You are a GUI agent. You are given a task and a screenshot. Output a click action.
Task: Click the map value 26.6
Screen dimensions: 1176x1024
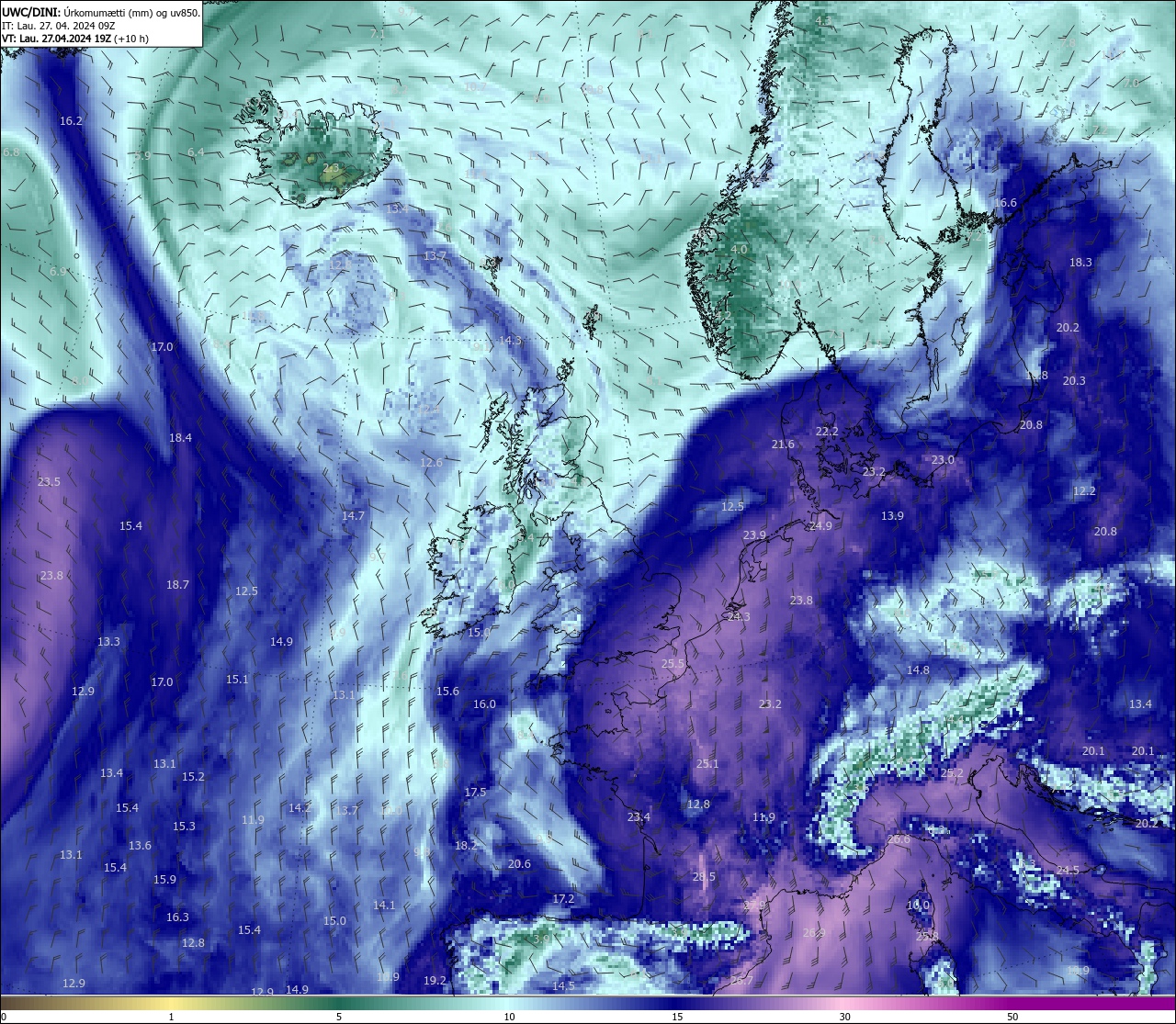[x=899, y=839]
